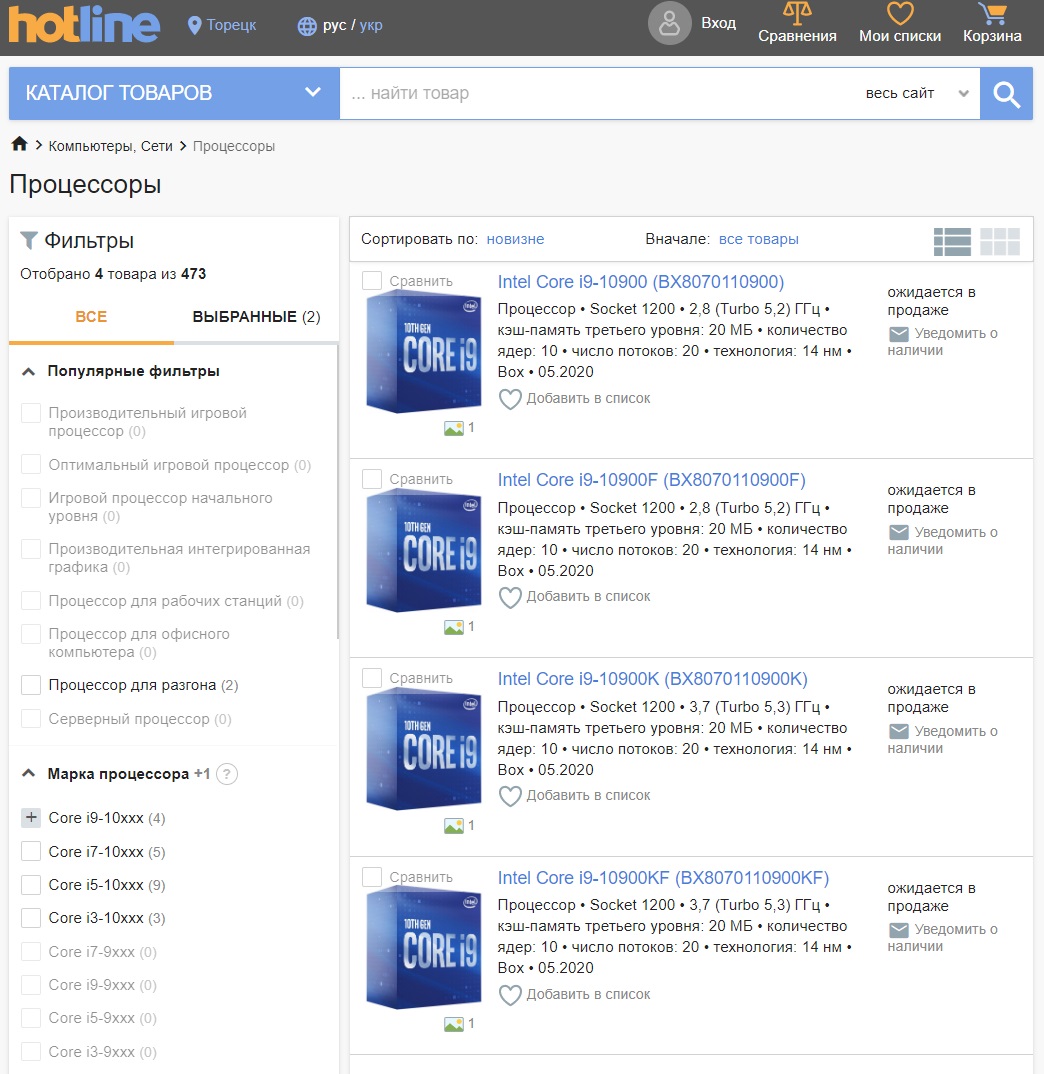
Task: Open весь сайт search scope dropdown
Action: click(x=917, y=93)
